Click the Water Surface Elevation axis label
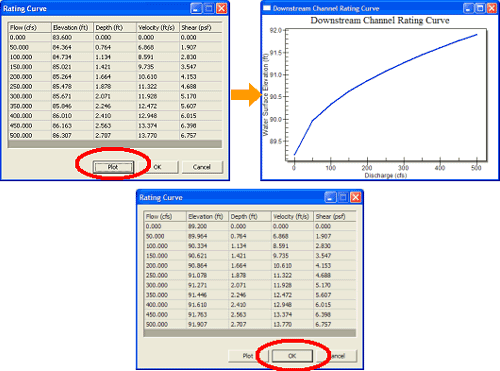The width and height of the screenshot is (500, 371). point(266,95)
